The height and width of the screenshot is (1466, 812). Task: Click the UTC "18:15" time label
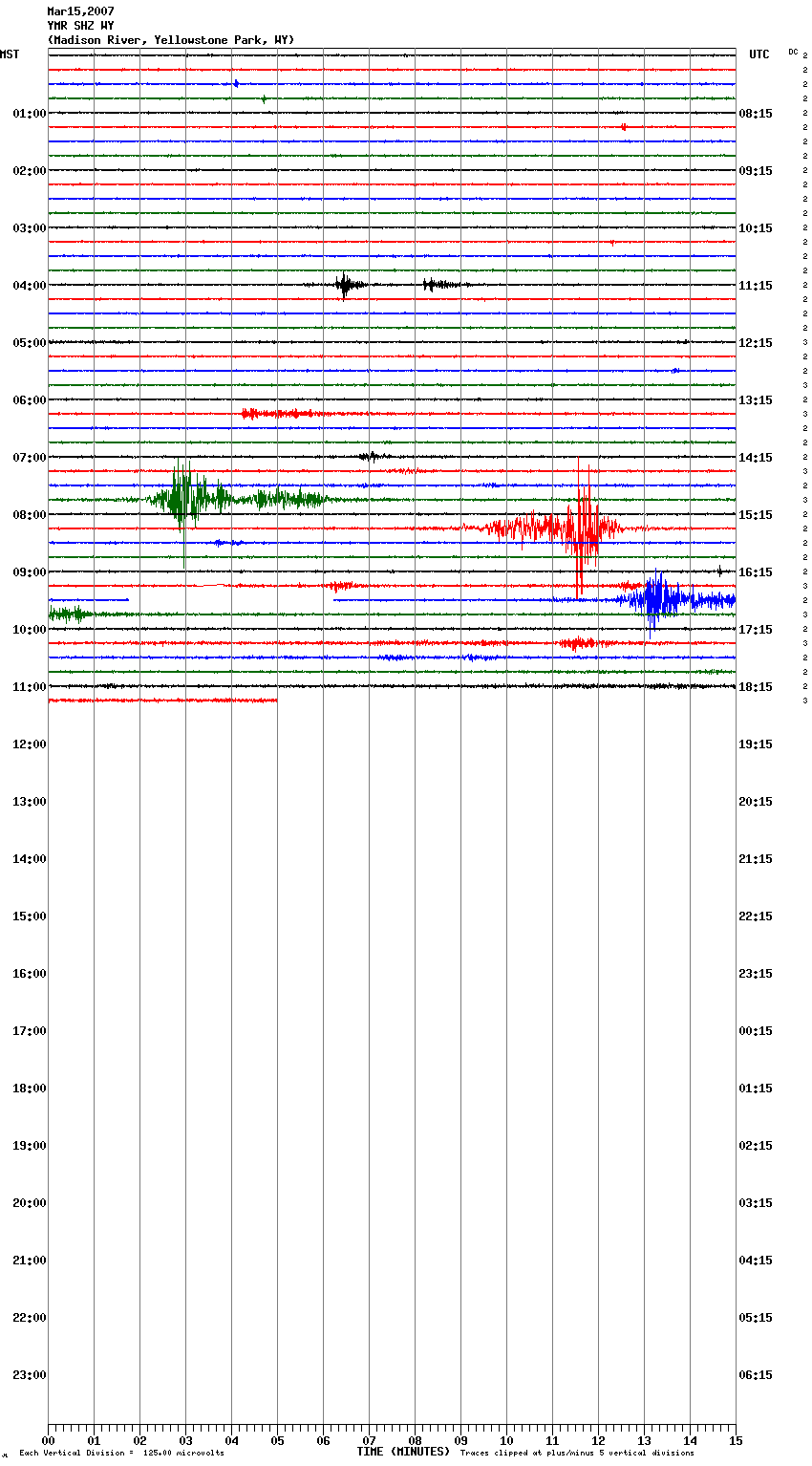[756, 687]
